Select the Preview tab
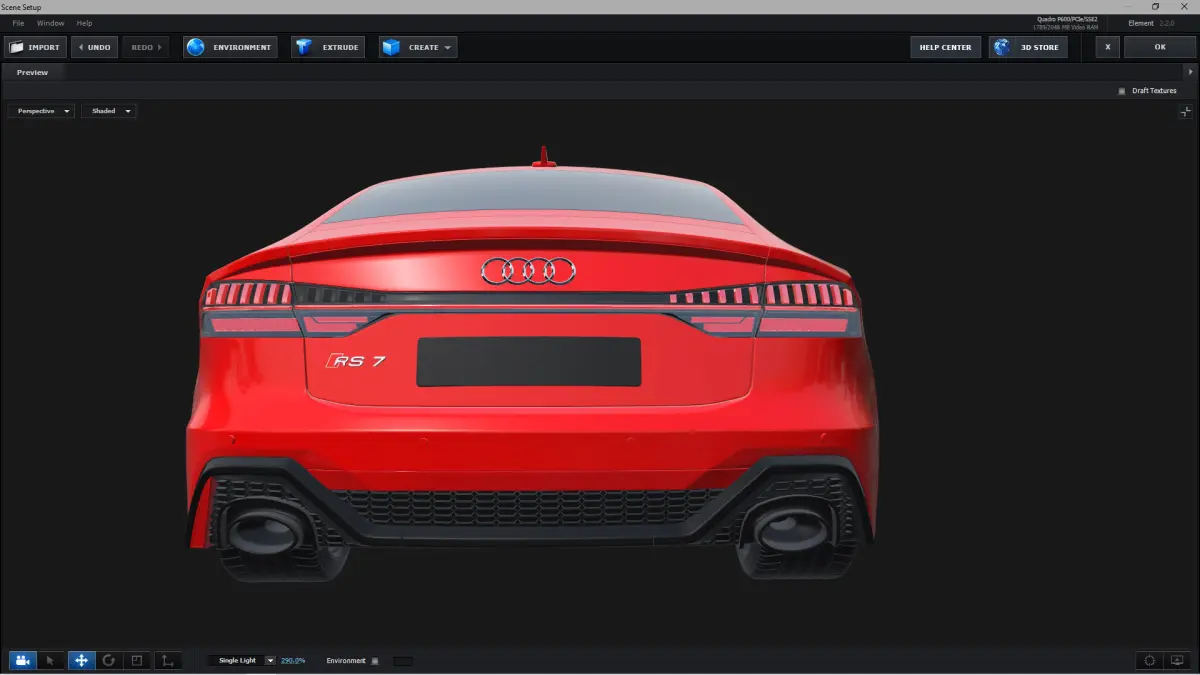The width and height of the screenshot is (1200, 675). click(x=32, y=72)
